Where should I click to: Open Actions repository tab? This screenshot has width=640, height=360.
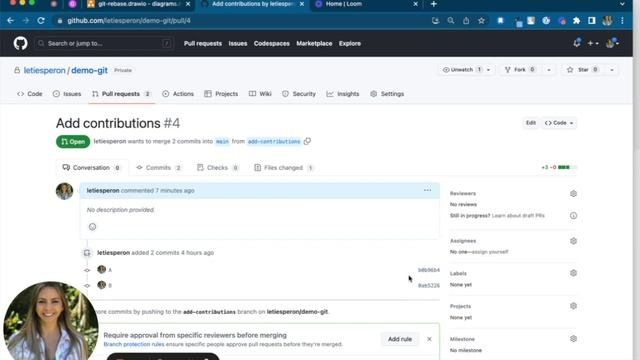tap(178, 94)
